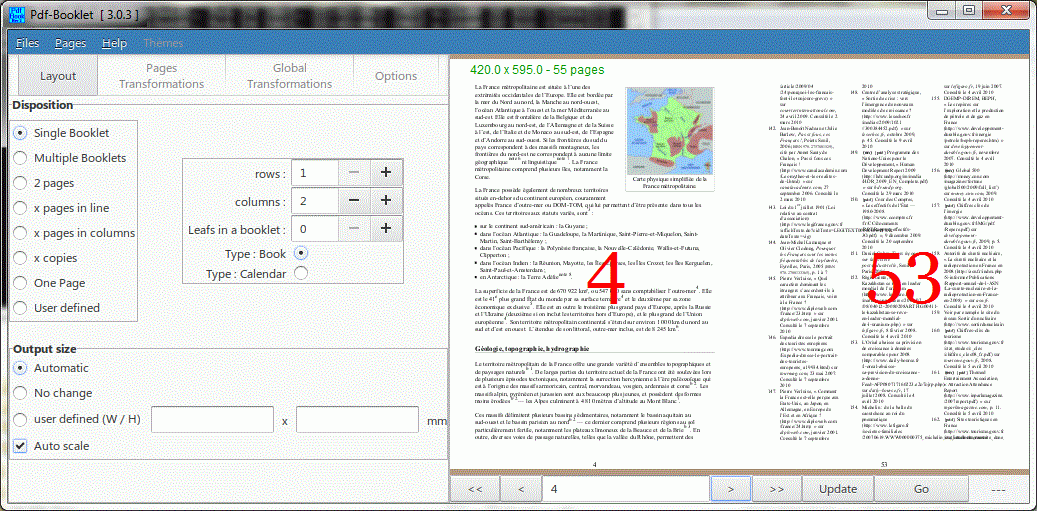
Task: Increase leafs in a booklet value
Action: (386, 229)
